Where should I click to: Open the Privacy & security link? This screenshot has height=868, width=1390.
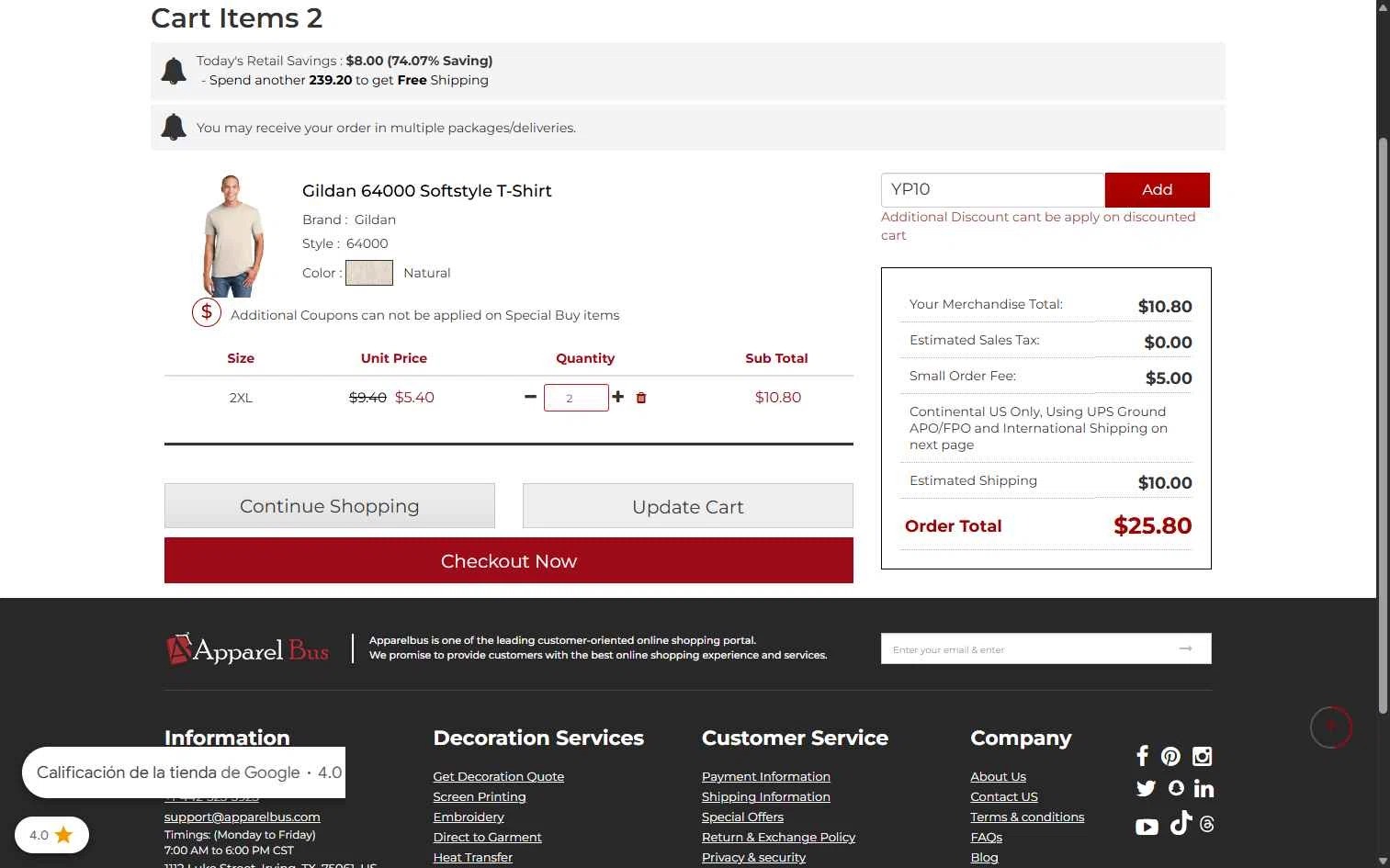[753, 857]
